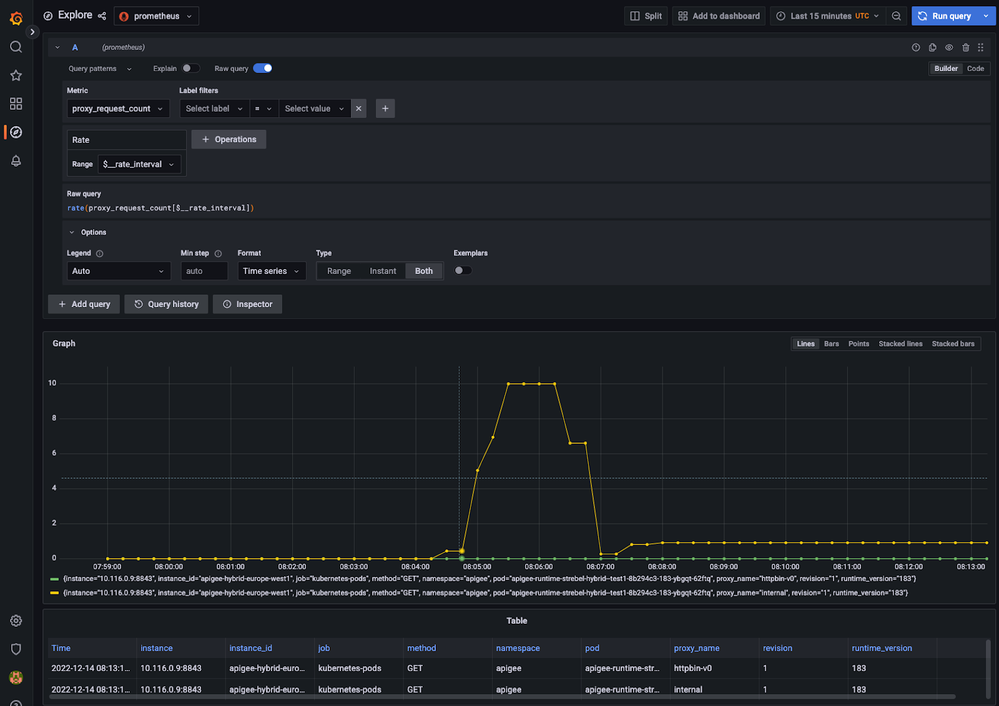Open the search icon in sidebar
The height and width of the screenshot is (706, 999).
16,47
